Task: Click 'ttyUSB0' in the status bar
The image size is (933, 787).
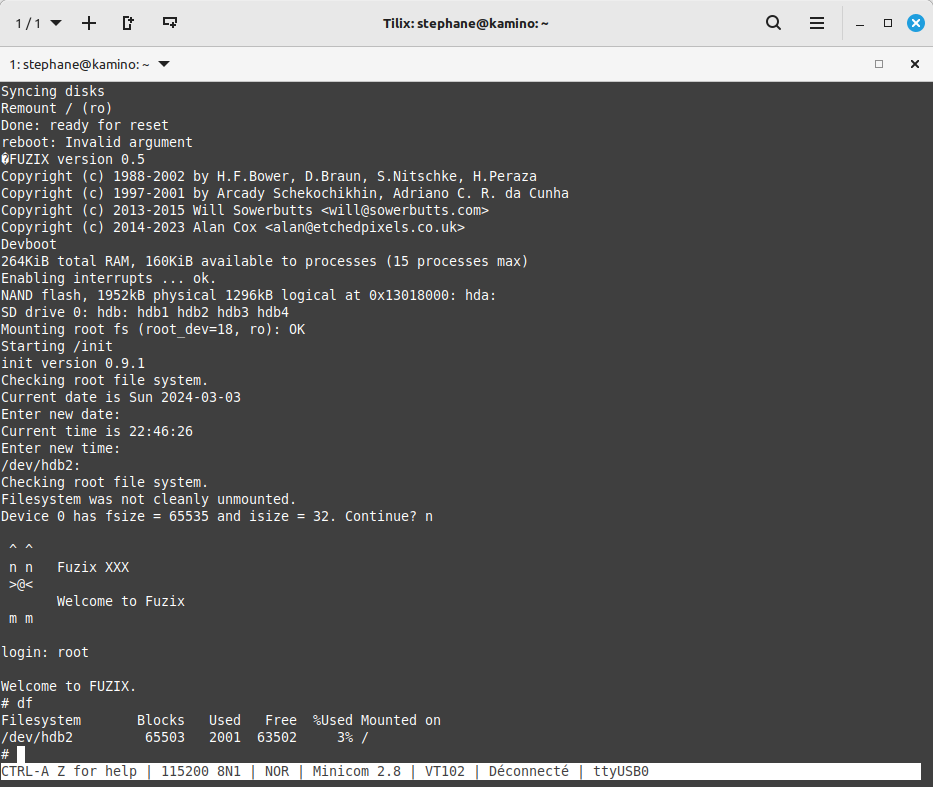Action: [621, 772]
